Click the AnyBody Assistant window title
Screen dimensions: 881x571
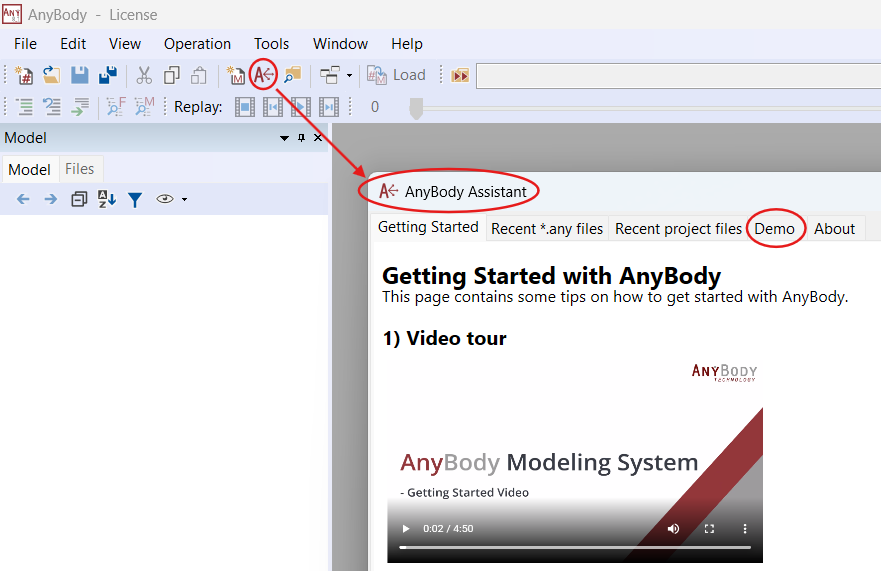465,192
